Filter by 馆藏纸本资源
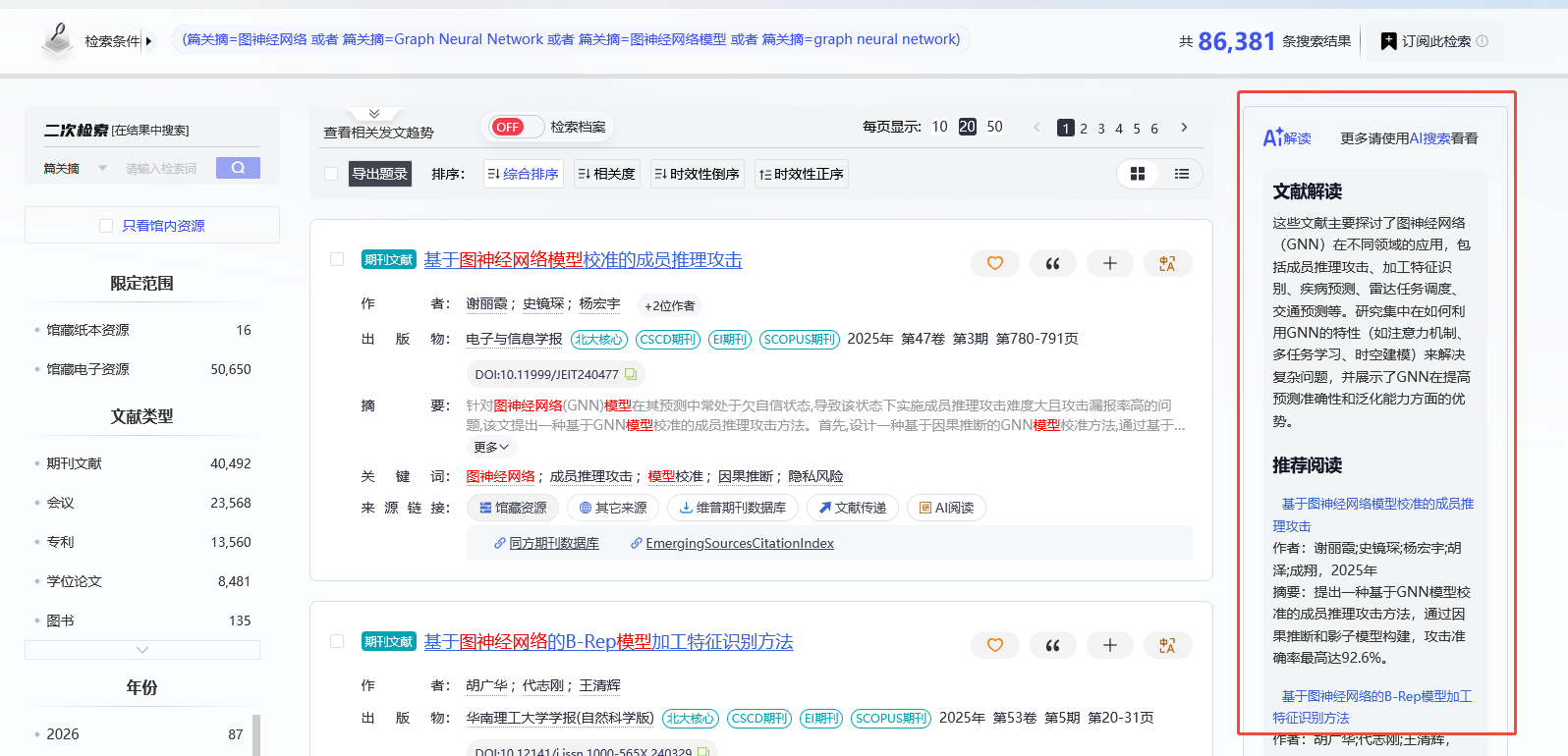 [x=87, y=330]
